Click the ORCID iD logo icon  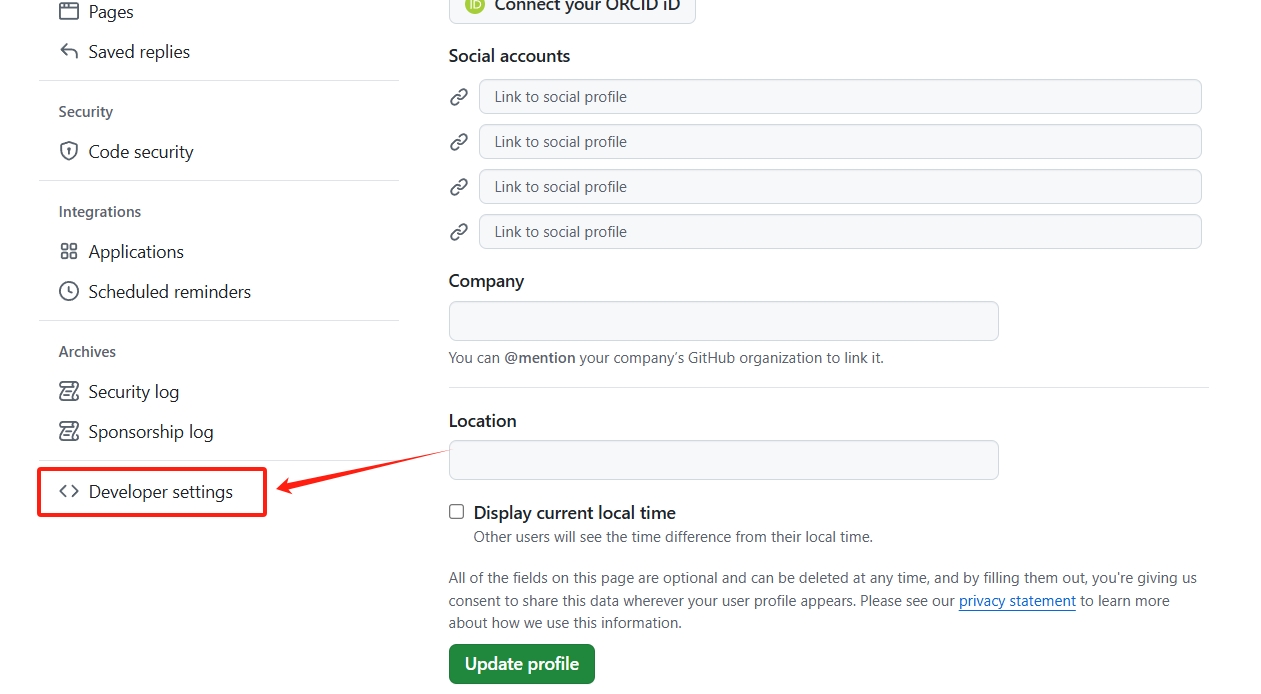(475, 5)
